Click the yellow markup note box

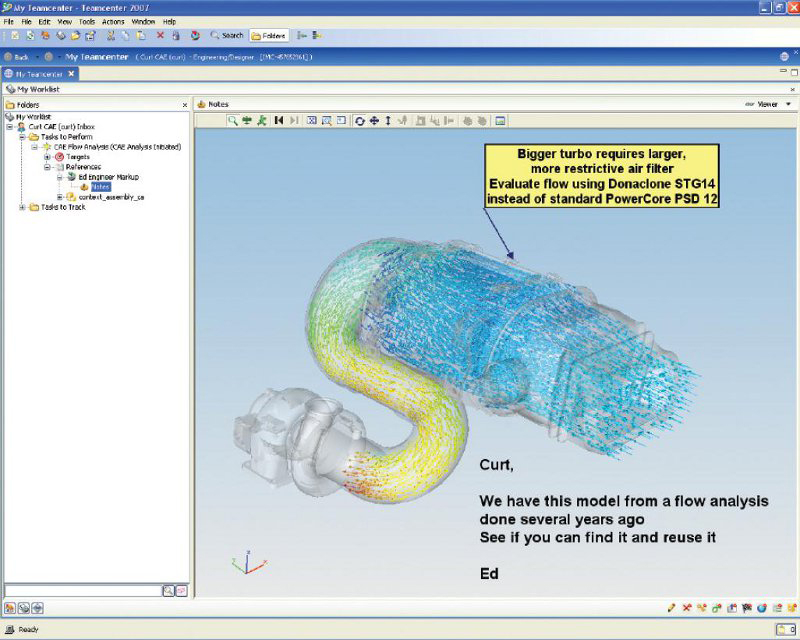(602, 176)
